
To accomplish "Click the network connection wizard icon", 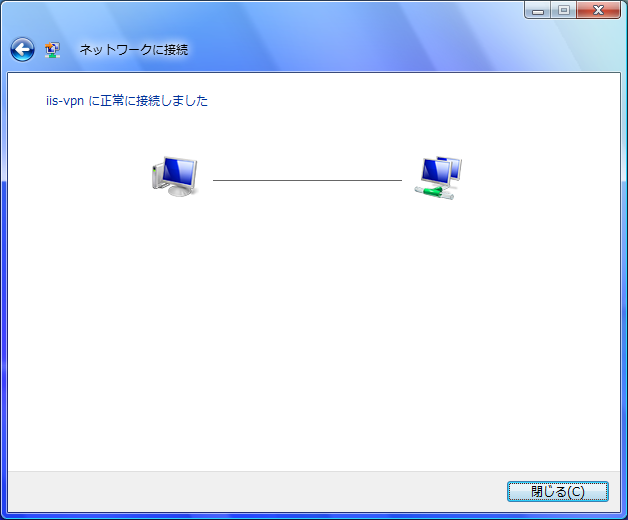I will (52, 50).
